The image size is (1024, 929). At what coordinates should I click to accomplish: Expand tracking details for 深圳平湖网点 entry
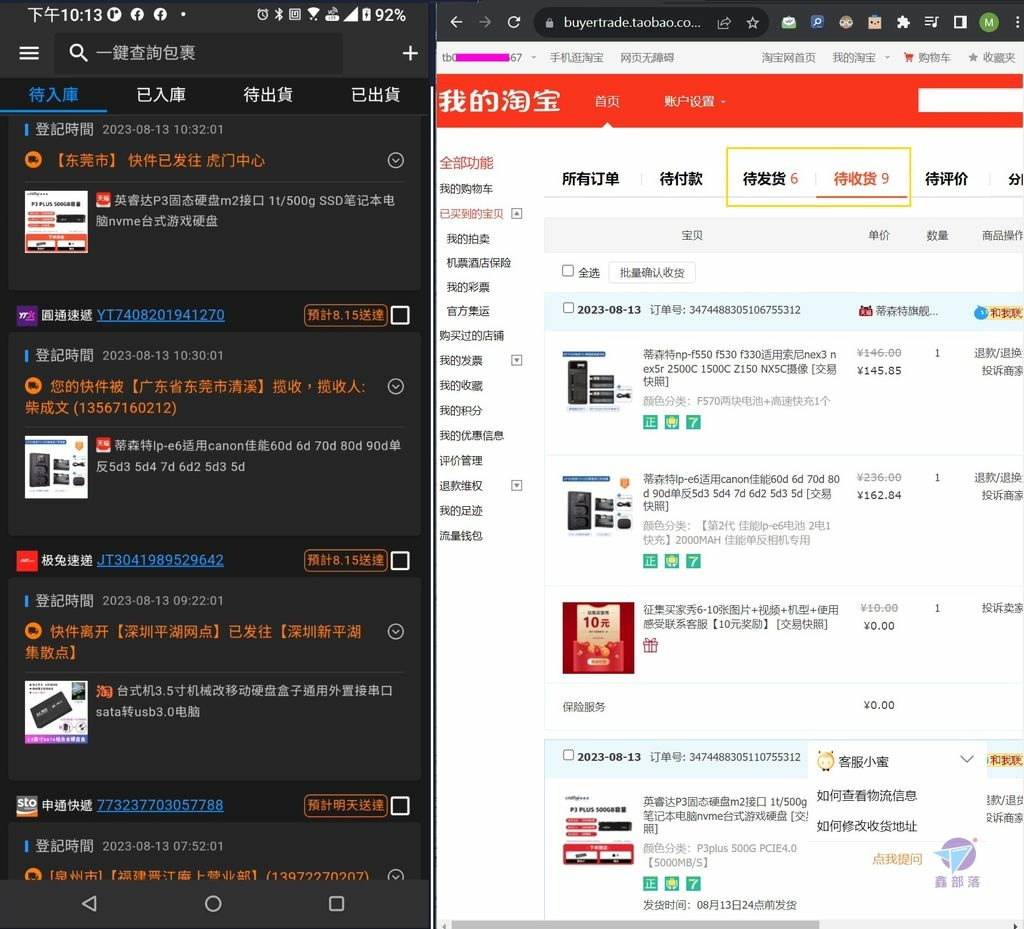tap(395, 631)
